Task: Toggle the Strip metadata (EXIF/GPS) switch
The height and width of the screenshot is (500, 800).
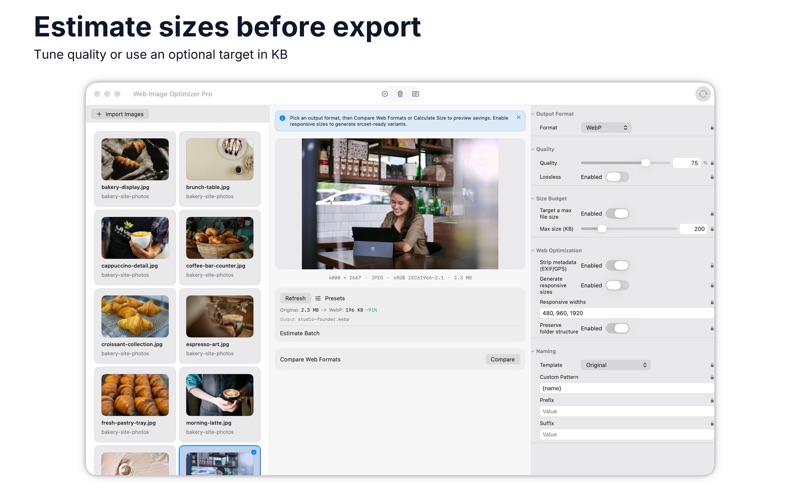Action: [617, 265]
